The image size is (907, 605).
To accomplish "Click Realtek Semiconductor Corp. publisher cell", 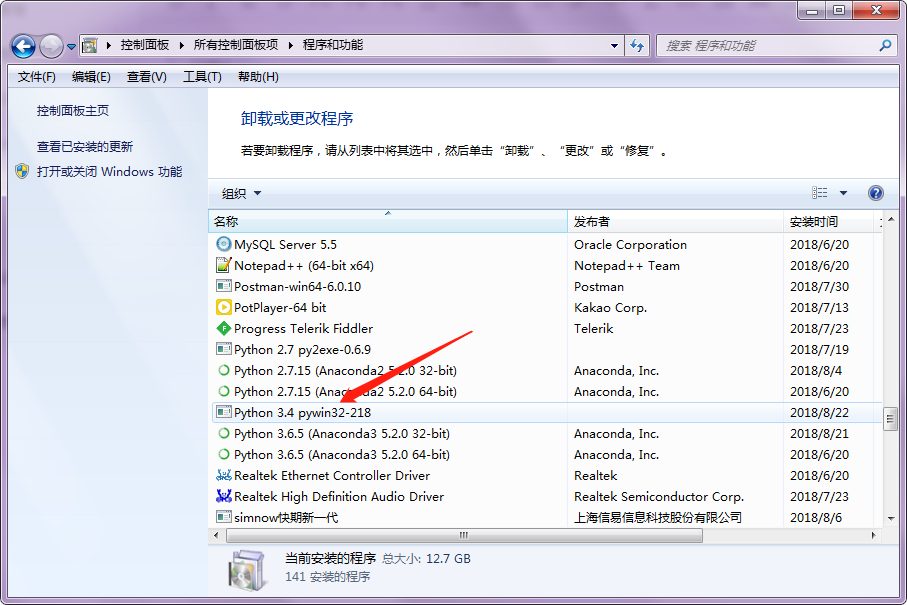I will 659,496.
